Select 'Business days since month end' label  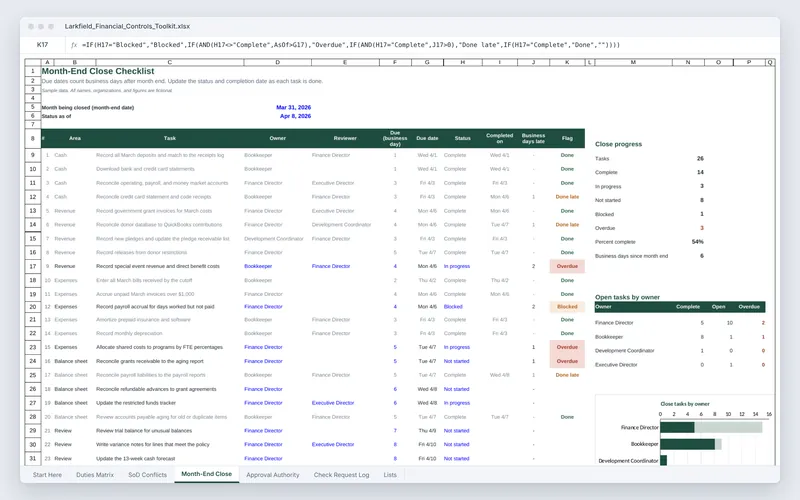click(x=631, y=256)
